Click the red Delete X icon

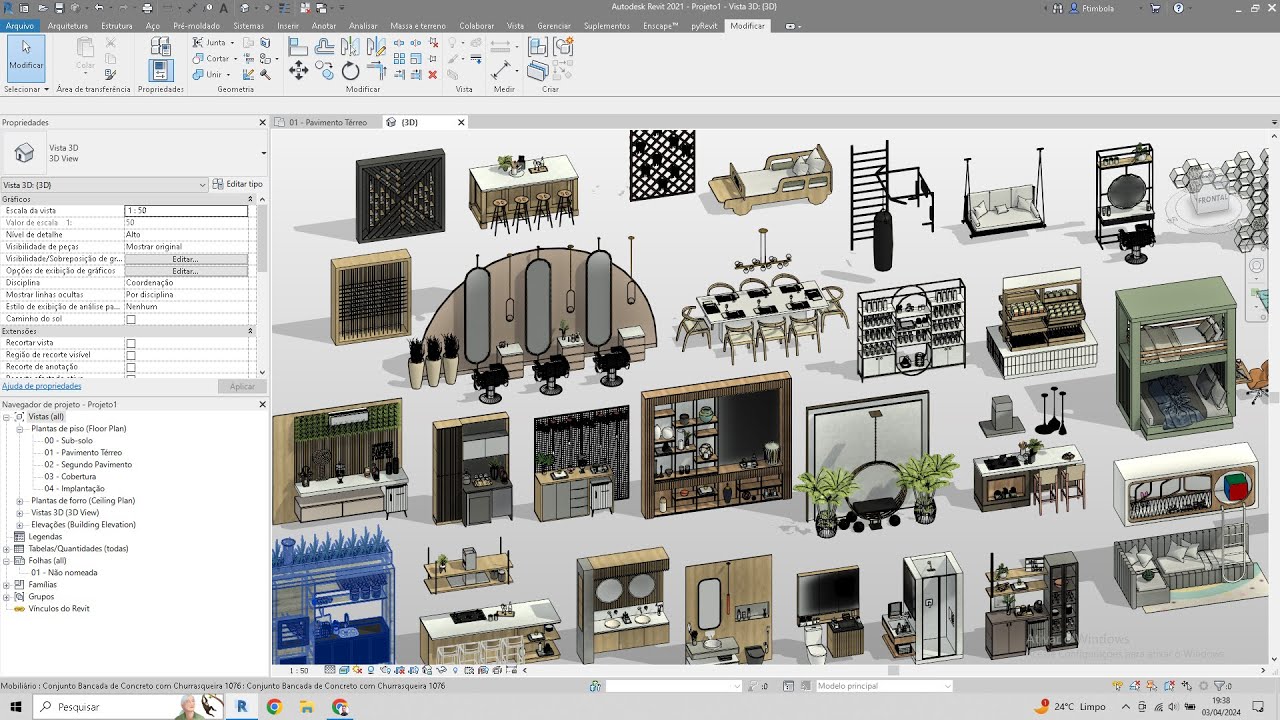coord(432,74)
